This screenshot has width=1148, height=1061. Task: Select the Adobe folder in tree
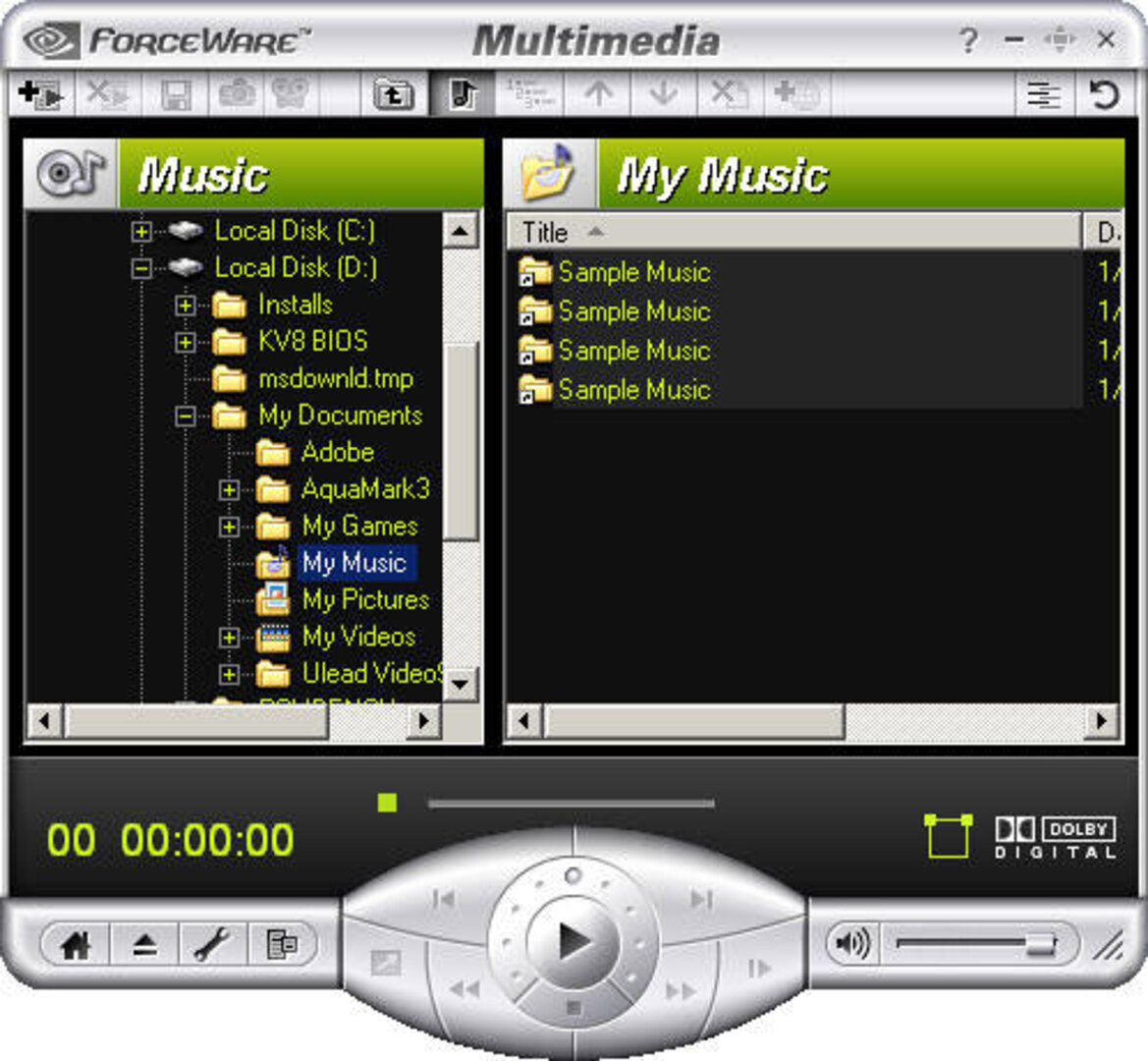pyautogui.click(x=338, y=452)
